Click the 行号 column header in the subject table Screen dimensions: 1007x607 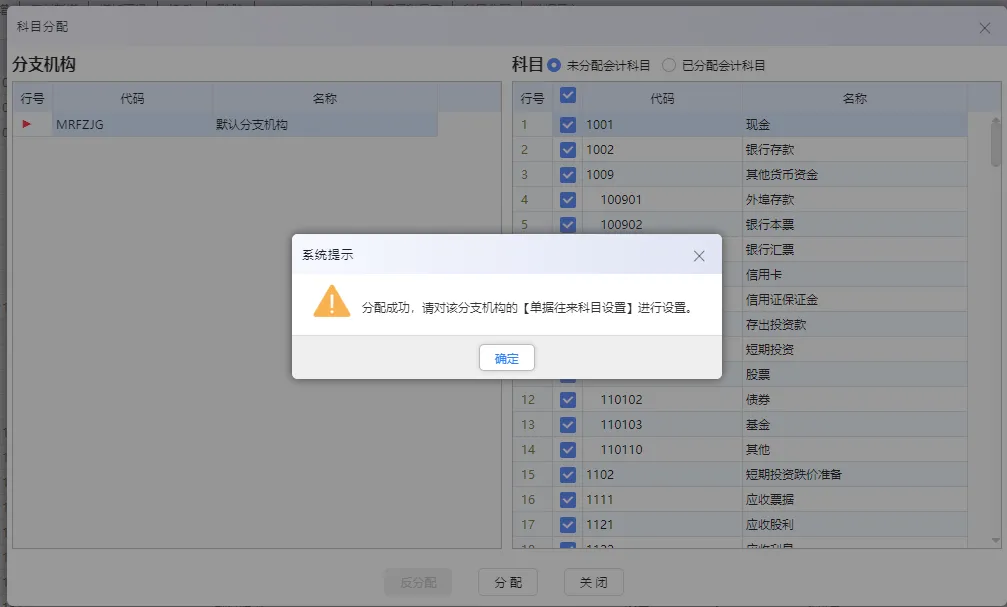coord(532,98)
